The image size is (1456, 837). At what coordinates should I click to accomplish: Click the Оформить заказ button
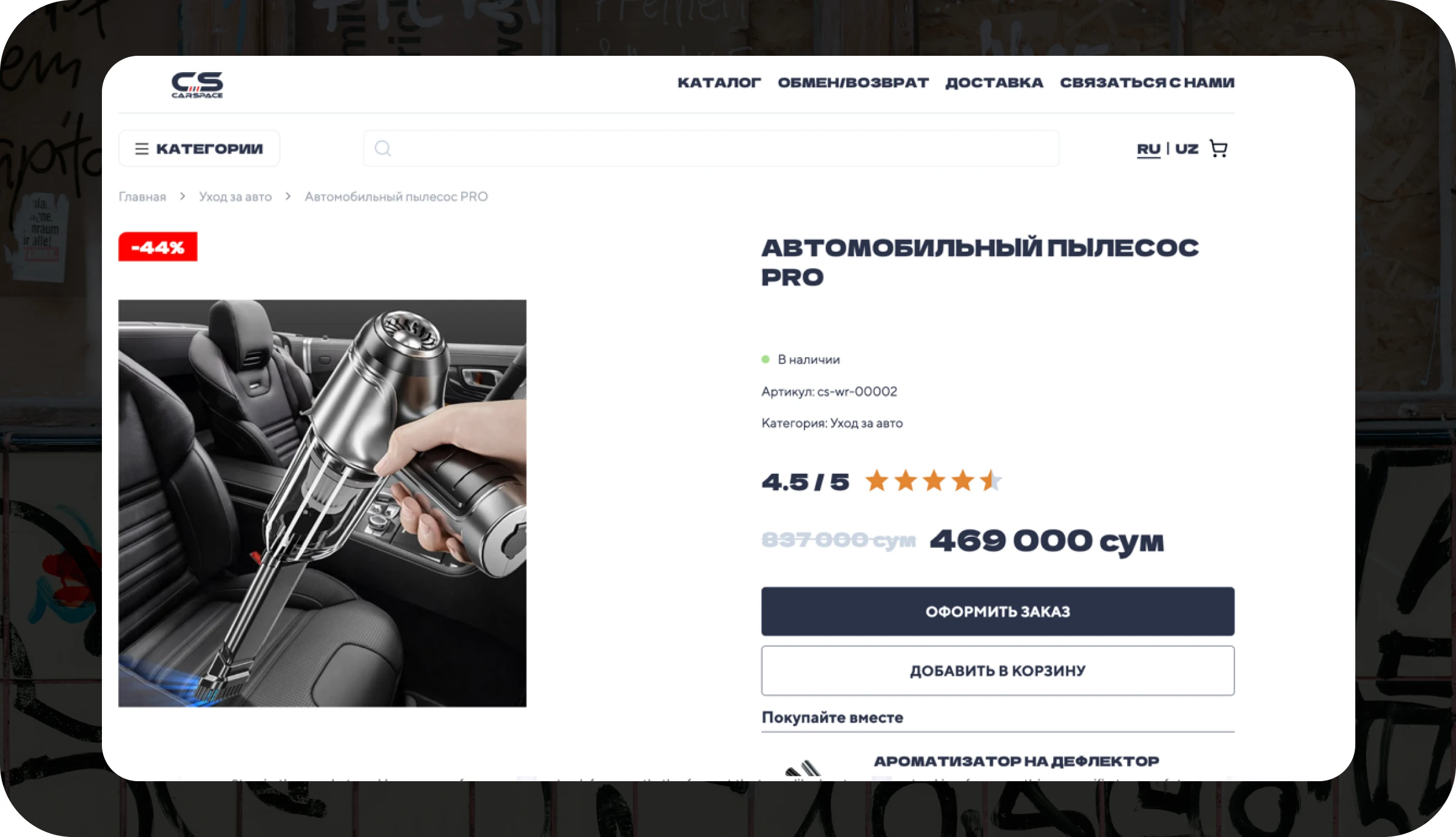tap(998, 611)
